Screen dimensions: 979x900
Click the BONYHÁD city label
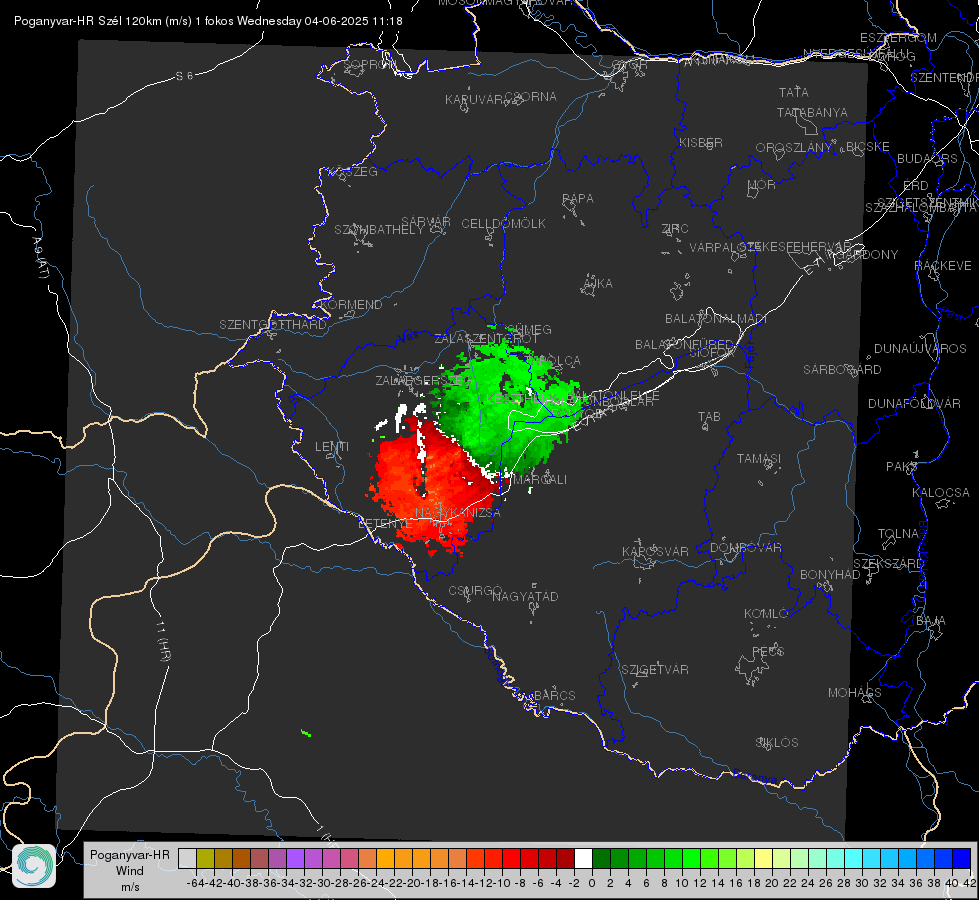tap(830, 575)
